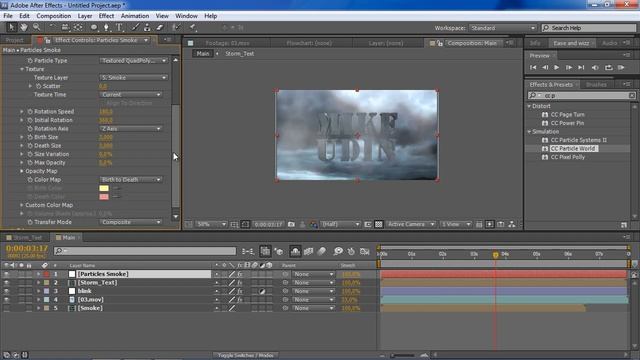Select CC Particle World effect
Viewport: 640px width, 360px height.
pos(573,149)
